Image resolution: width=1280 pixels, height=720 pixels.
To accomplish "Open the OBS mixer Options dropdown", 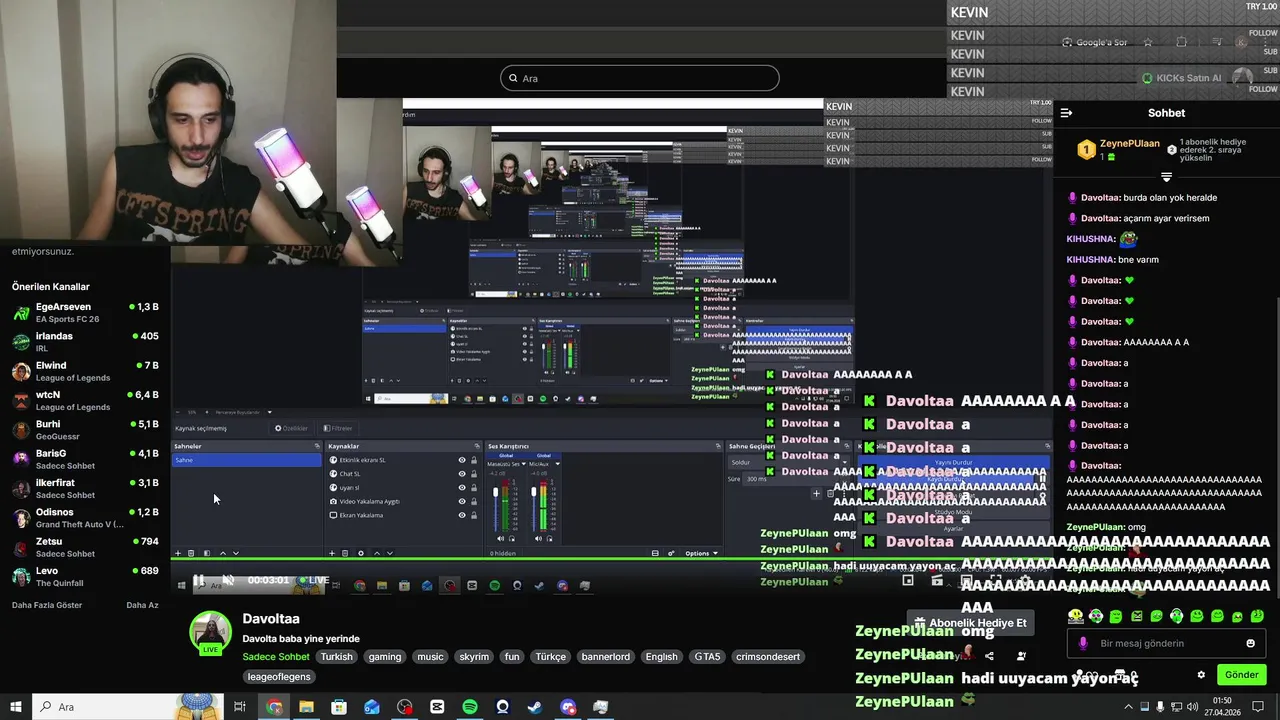I will [x=700, y=553].
